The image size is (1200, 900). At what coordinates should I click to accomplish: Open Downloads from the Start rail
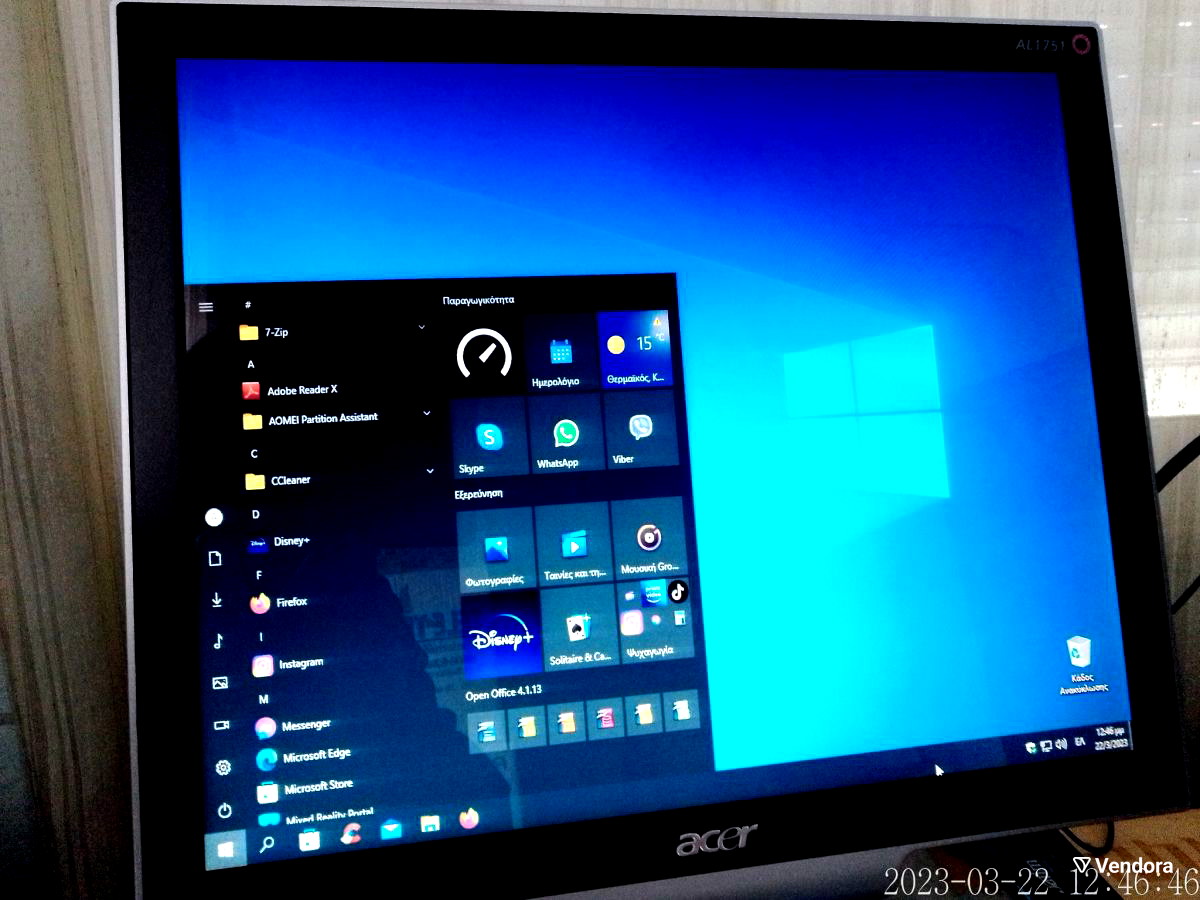(216, 600)
